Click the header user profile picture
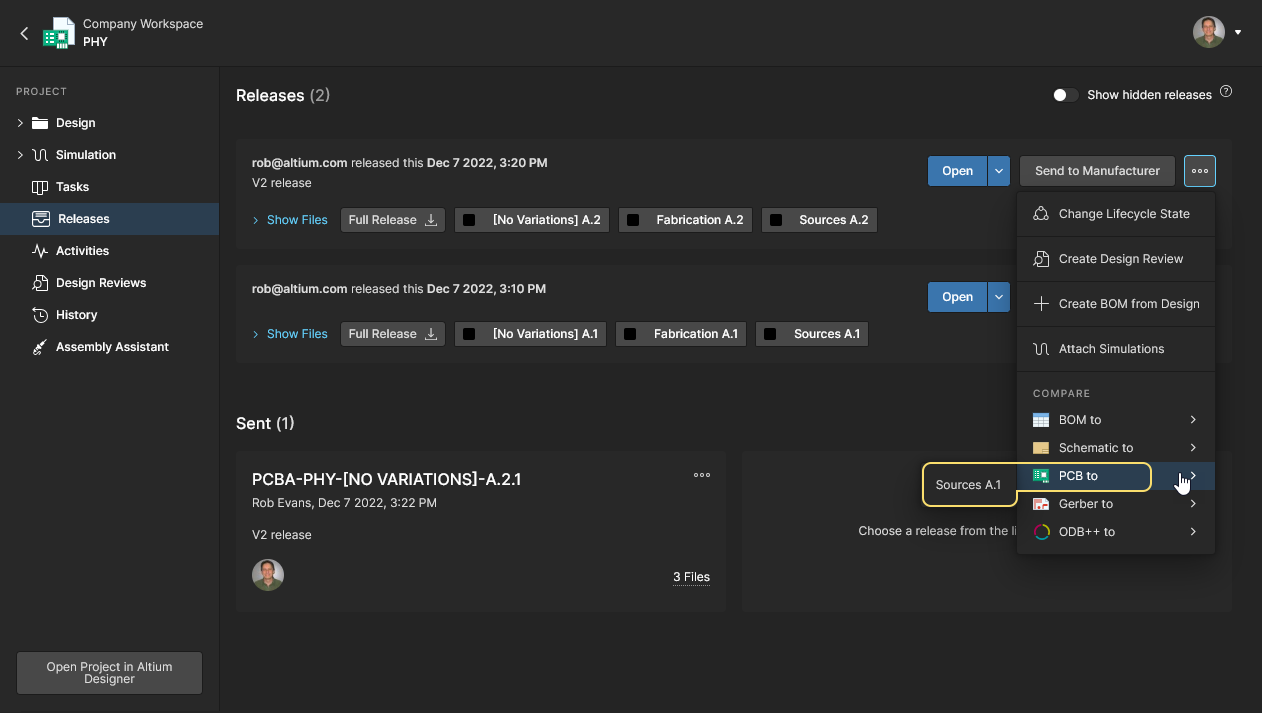 pos(1209,32)
